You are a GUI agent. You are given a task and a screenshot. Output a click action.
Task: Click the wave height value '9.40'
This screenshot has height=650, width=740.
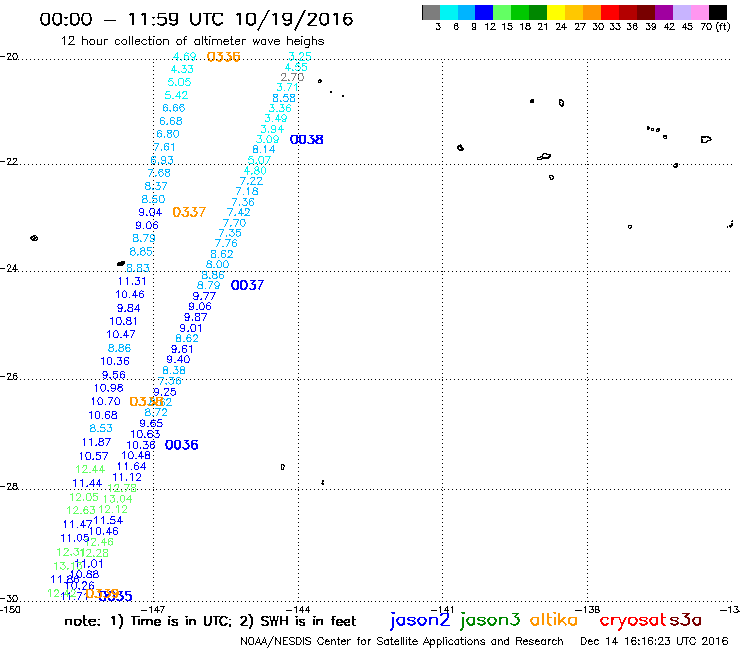(x=178, y=359)
